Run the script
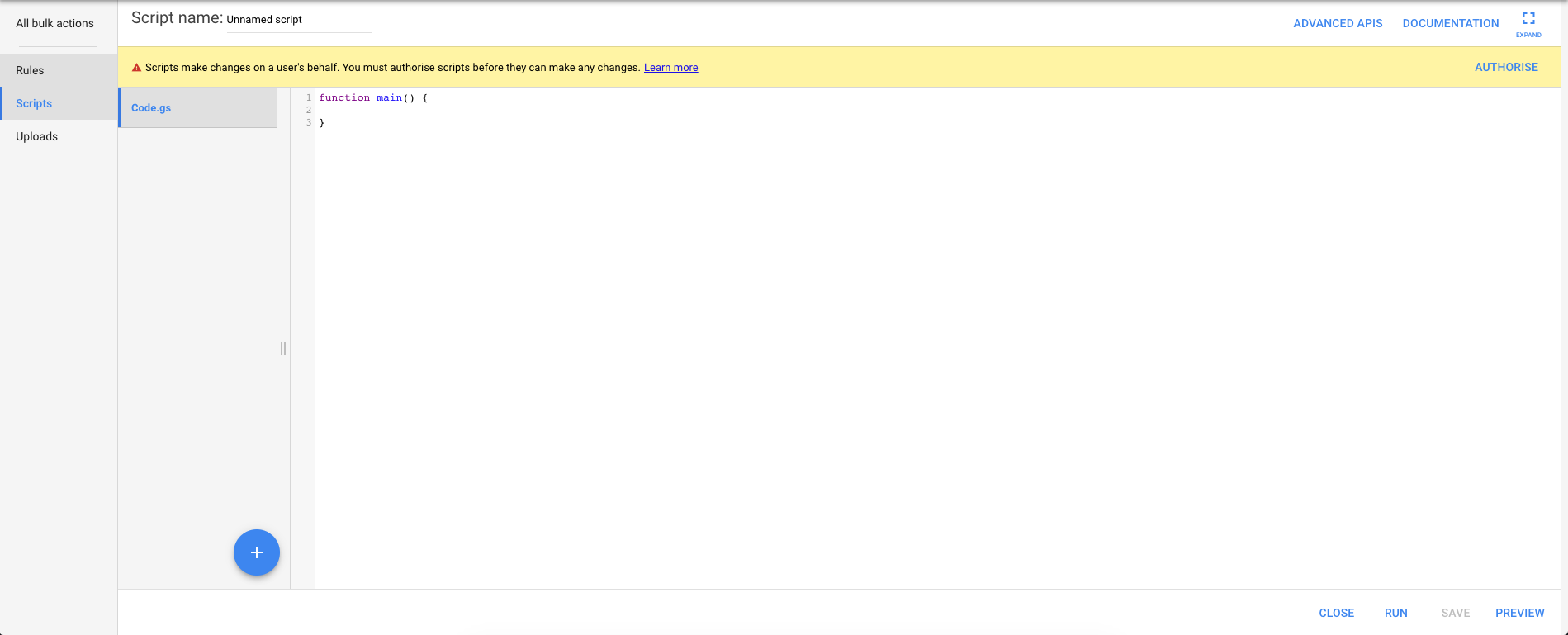Image resolution: width=1568 pixels, height=635 pixels. click(1395, 613)
